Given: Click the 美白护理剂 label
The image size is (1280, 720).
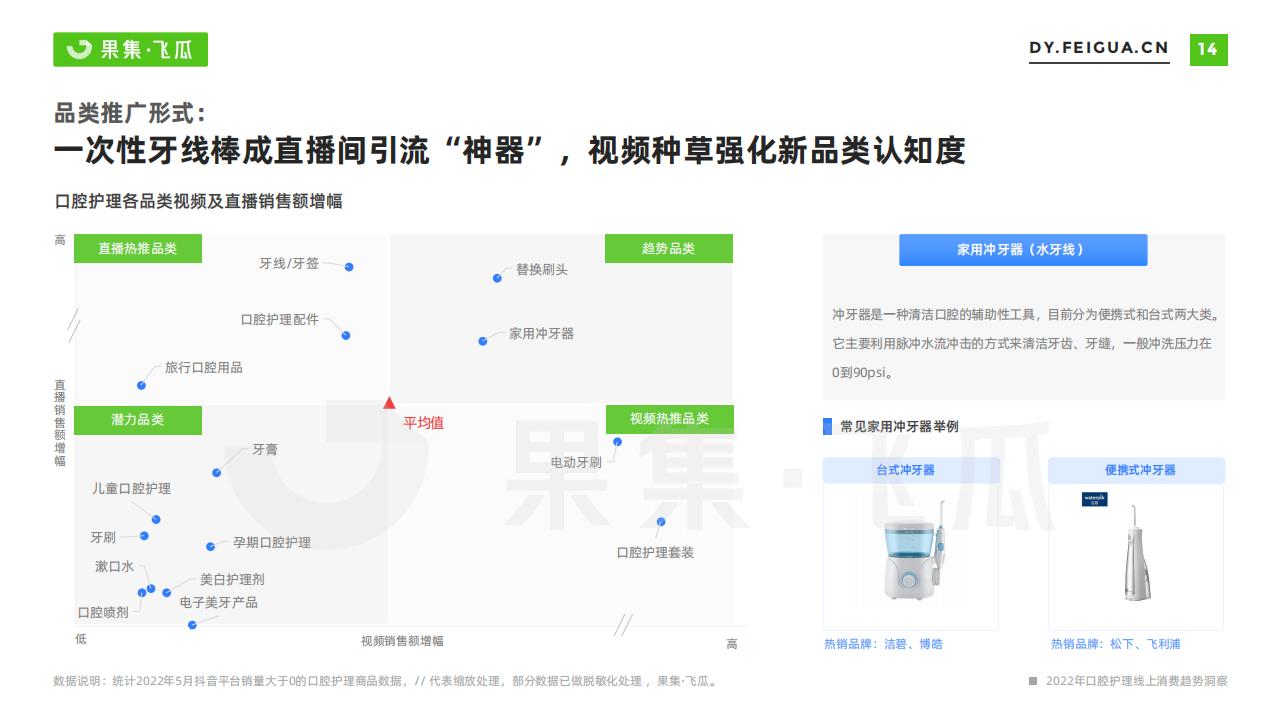Looking at the screenshot, I should (x=232, y=579).
